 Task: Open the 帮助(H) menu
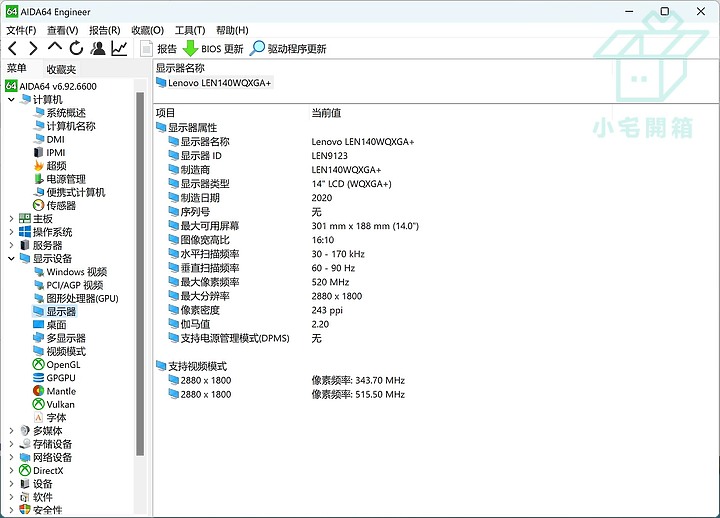point(232,30)
